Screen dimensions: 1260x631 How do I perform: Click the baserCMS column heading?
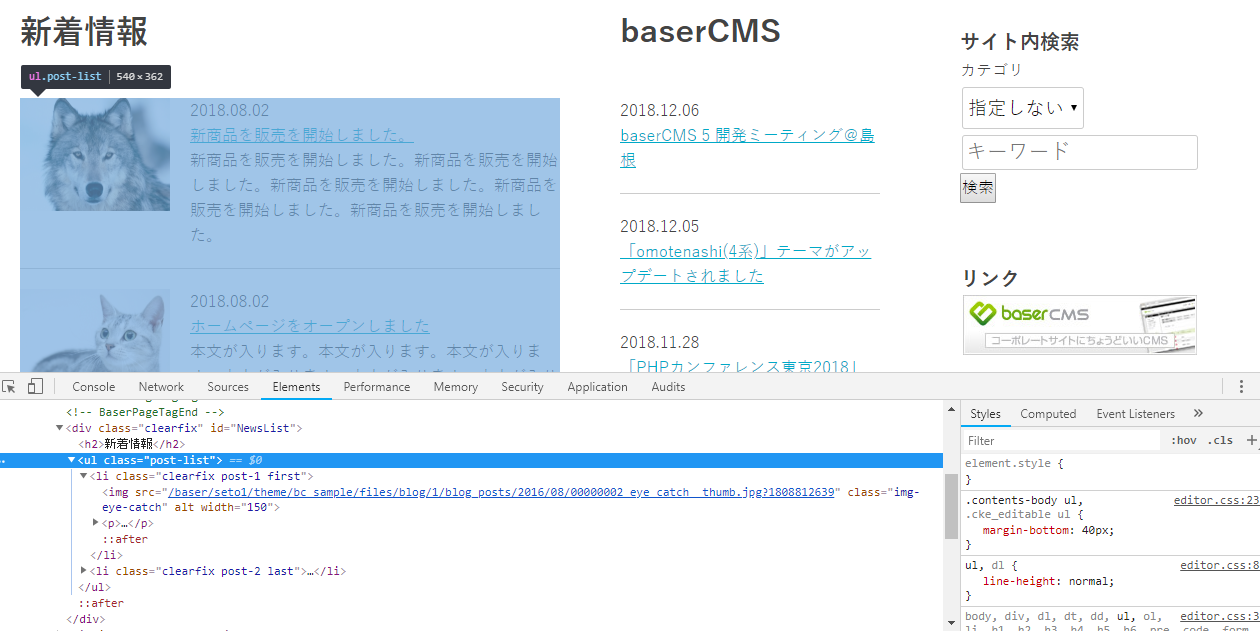(x=700, y=31)
